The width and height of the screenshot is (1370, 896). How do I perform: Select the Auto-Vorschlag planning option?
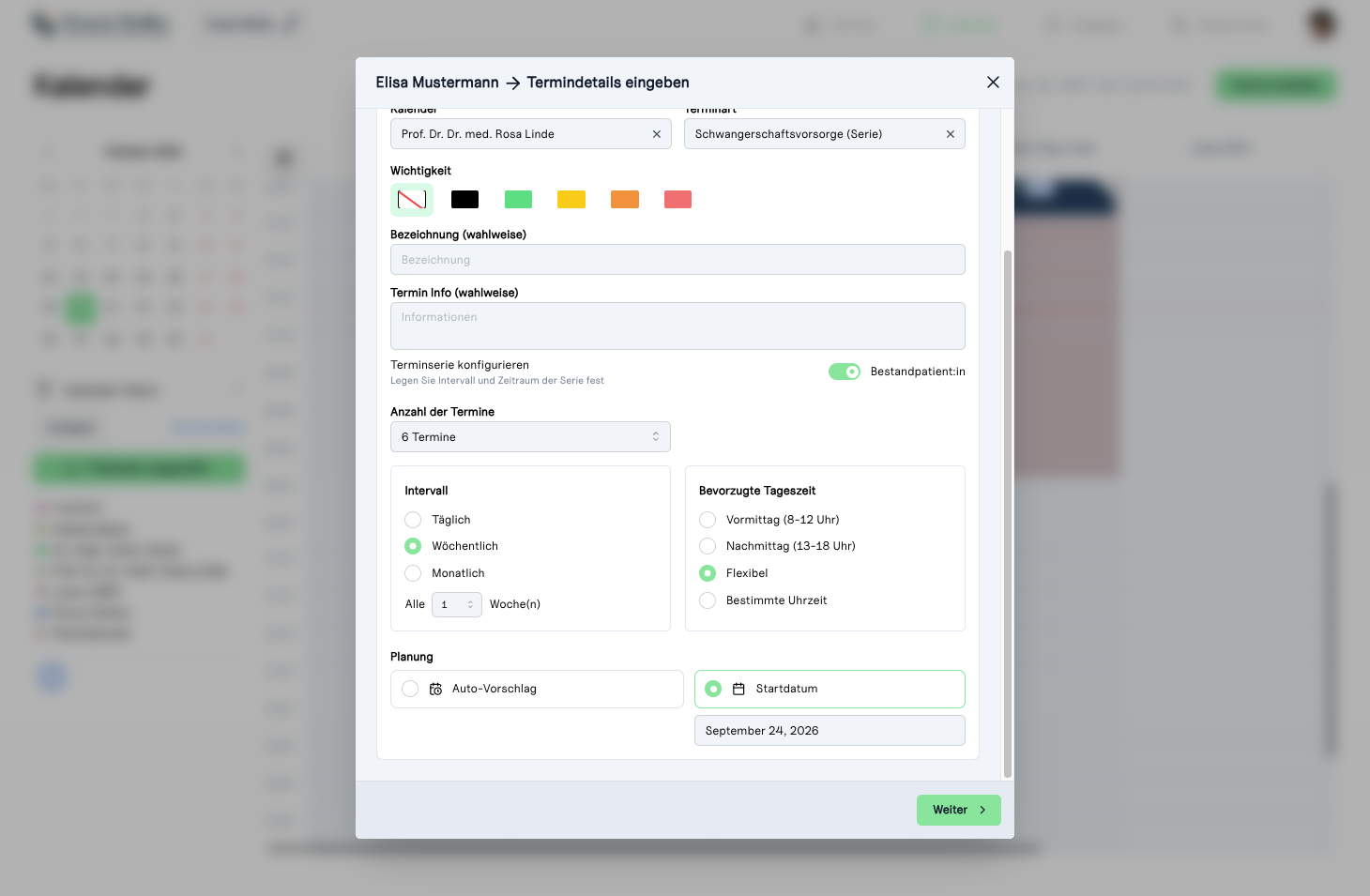click(x=537, y=689)
